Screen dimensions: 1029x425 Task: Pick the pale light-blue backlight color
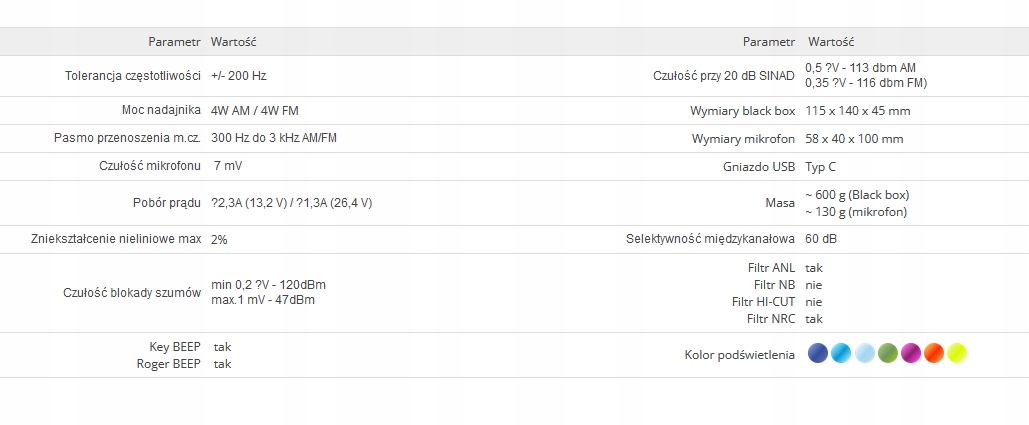[865, 353]
